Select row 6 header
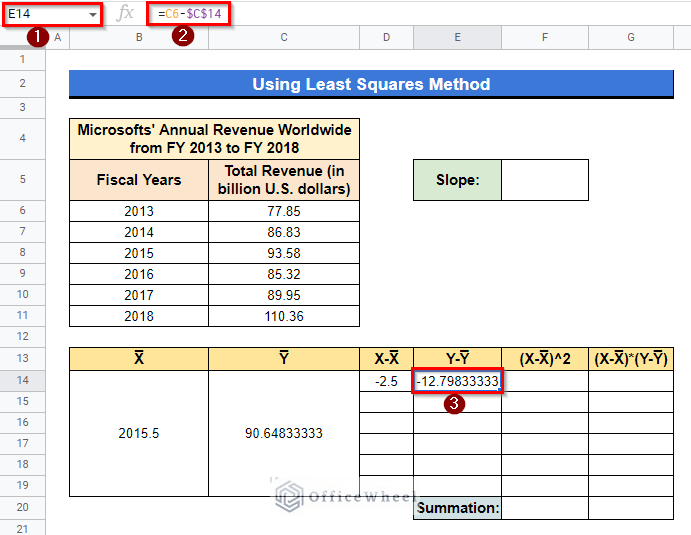Viewport: 691px width, 535px height. pos(22,211)
